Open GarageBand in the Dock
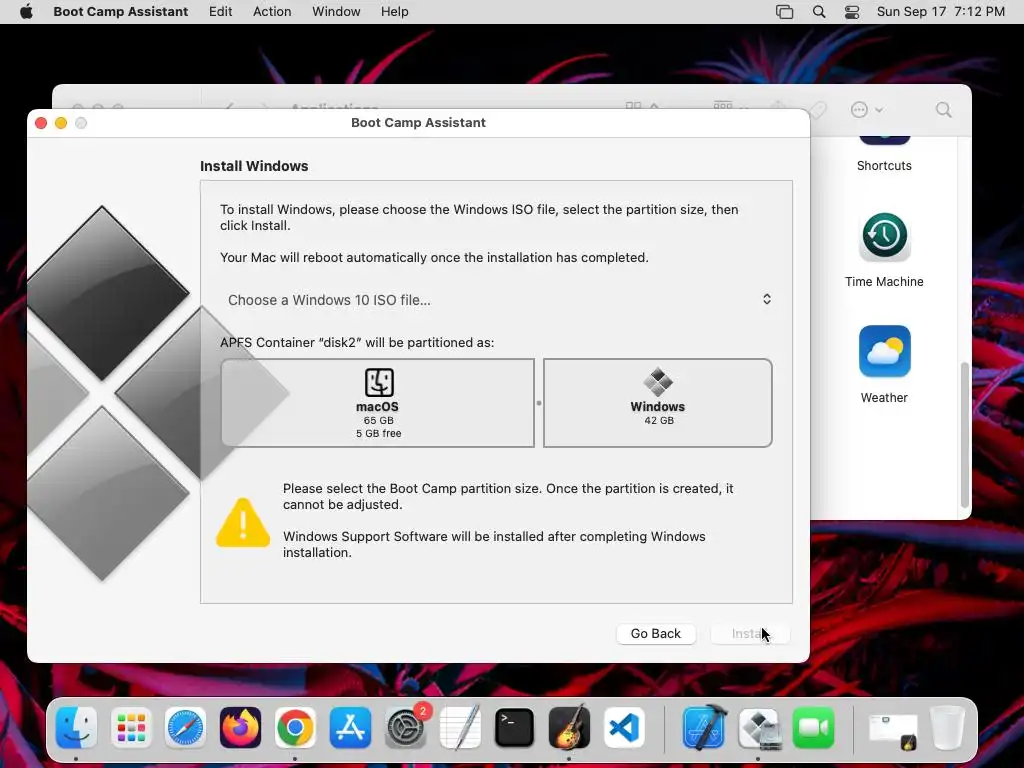Screen dimensions: 1024x768 [x=569, y=727]
